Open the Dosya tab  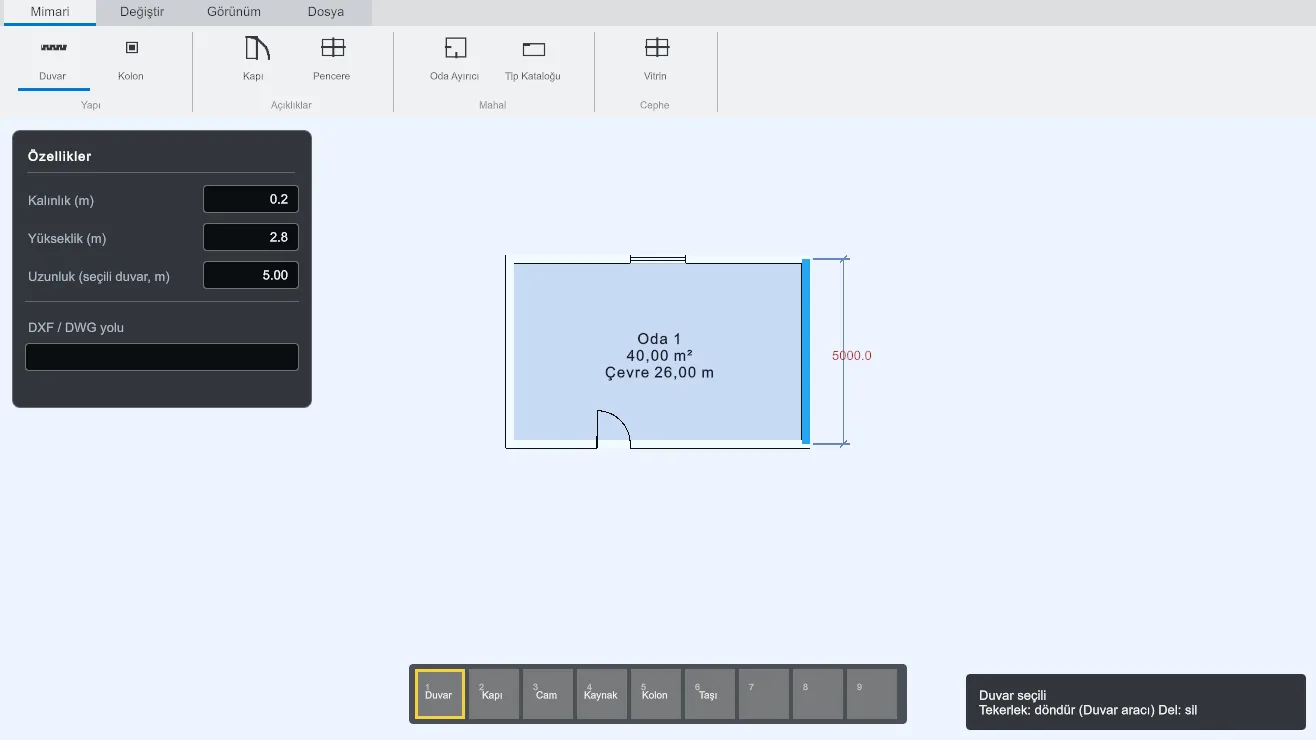click(325, 12)
